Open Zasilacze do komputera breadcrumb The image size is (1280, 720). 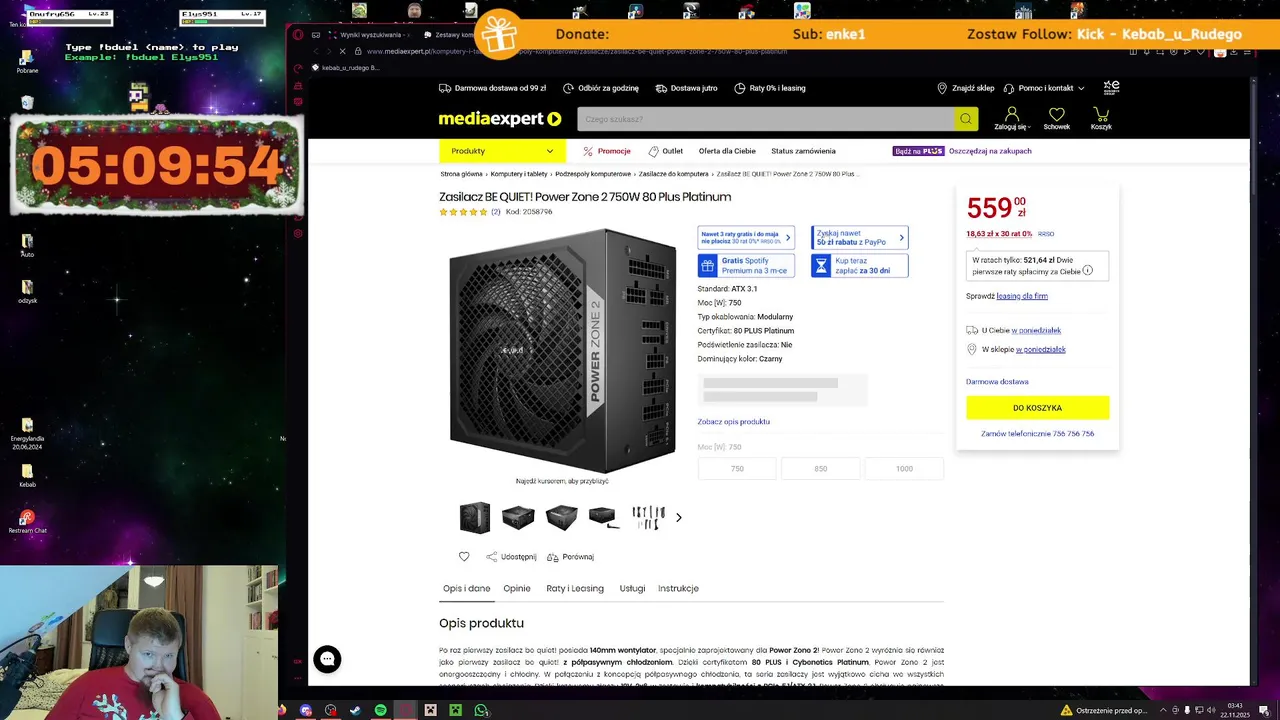(x=673, y=174)
